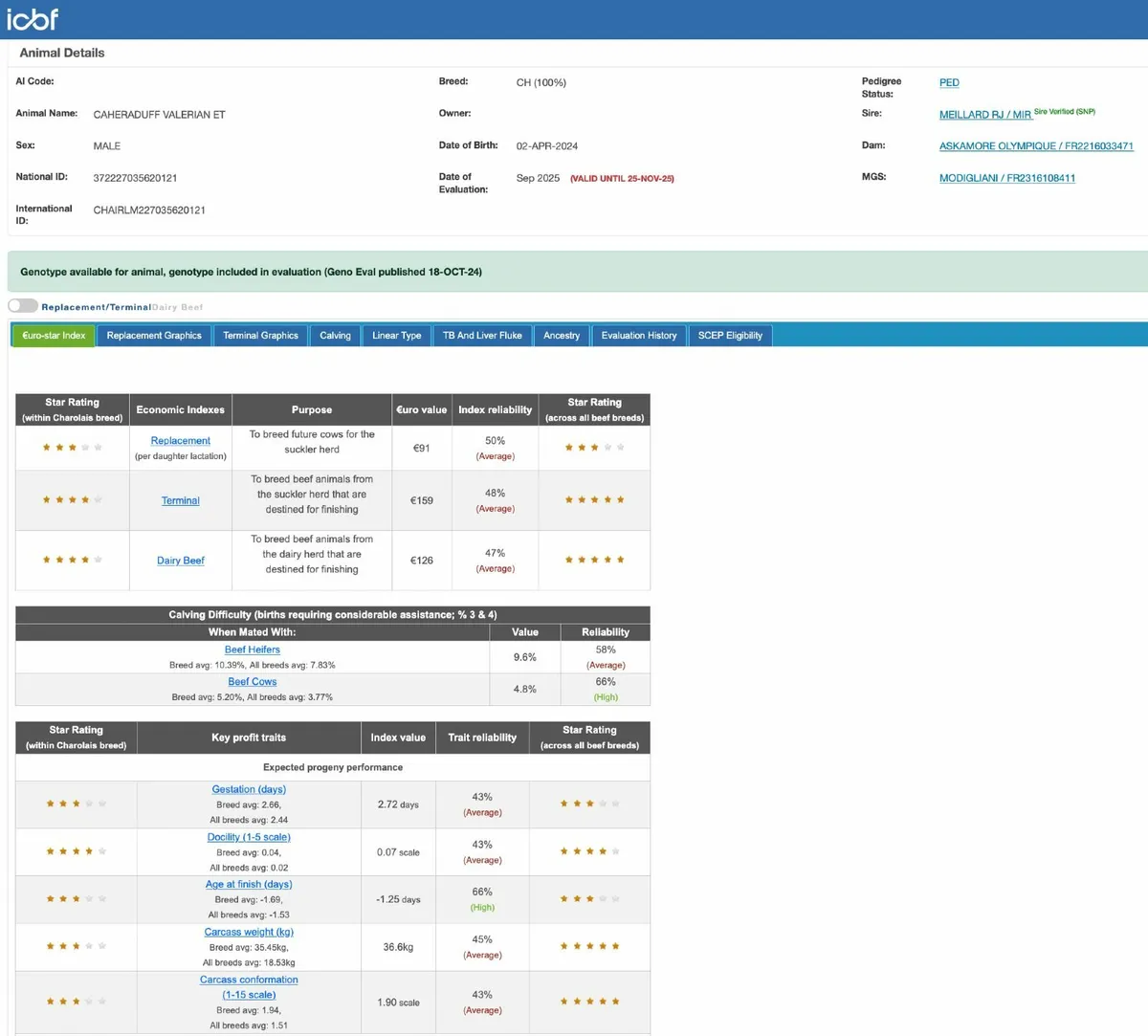Click the Beef Heifers calving link
The height and width of the screenshot is (1036, 1148).
(253, 650)
